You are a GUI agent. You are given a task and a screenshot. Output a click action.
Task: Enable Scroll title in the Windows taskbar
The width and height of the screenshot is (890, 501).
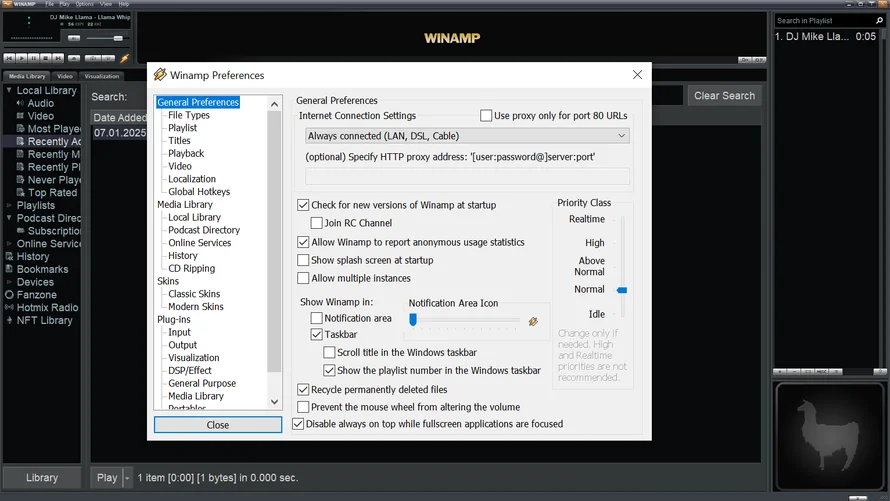[x=329, y=352]
